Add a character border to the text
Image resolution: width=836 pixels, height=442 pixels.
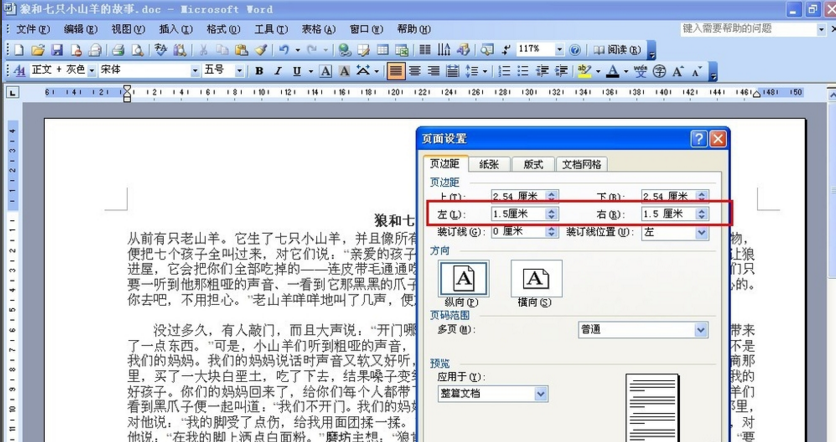326,70
